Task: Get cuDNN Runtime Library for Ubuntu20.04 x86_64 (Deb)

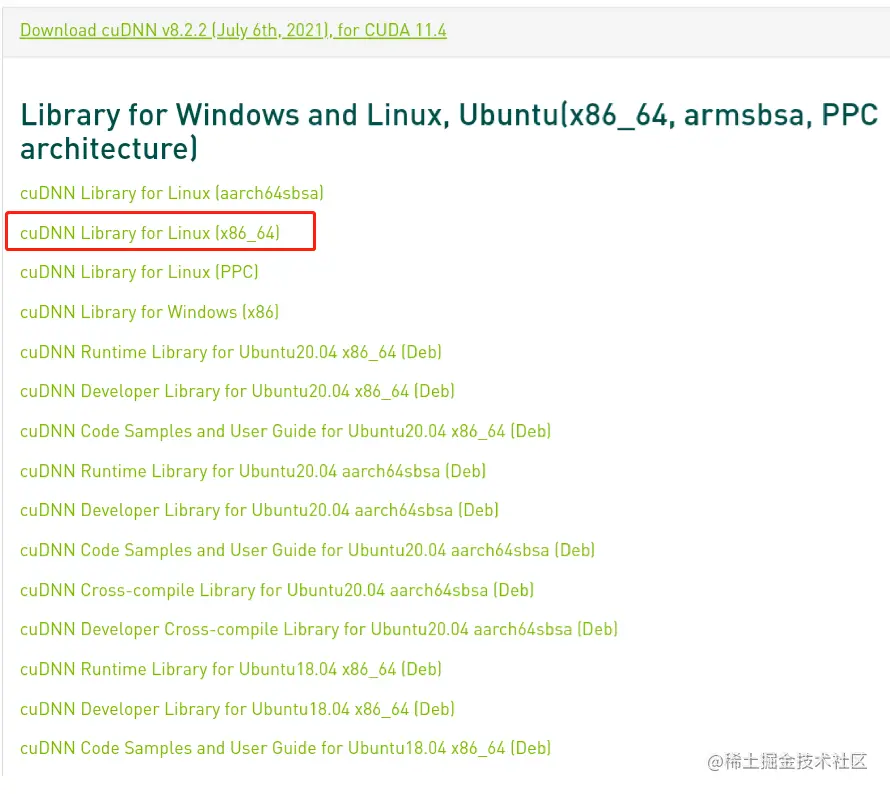Action: click(231, 352)
